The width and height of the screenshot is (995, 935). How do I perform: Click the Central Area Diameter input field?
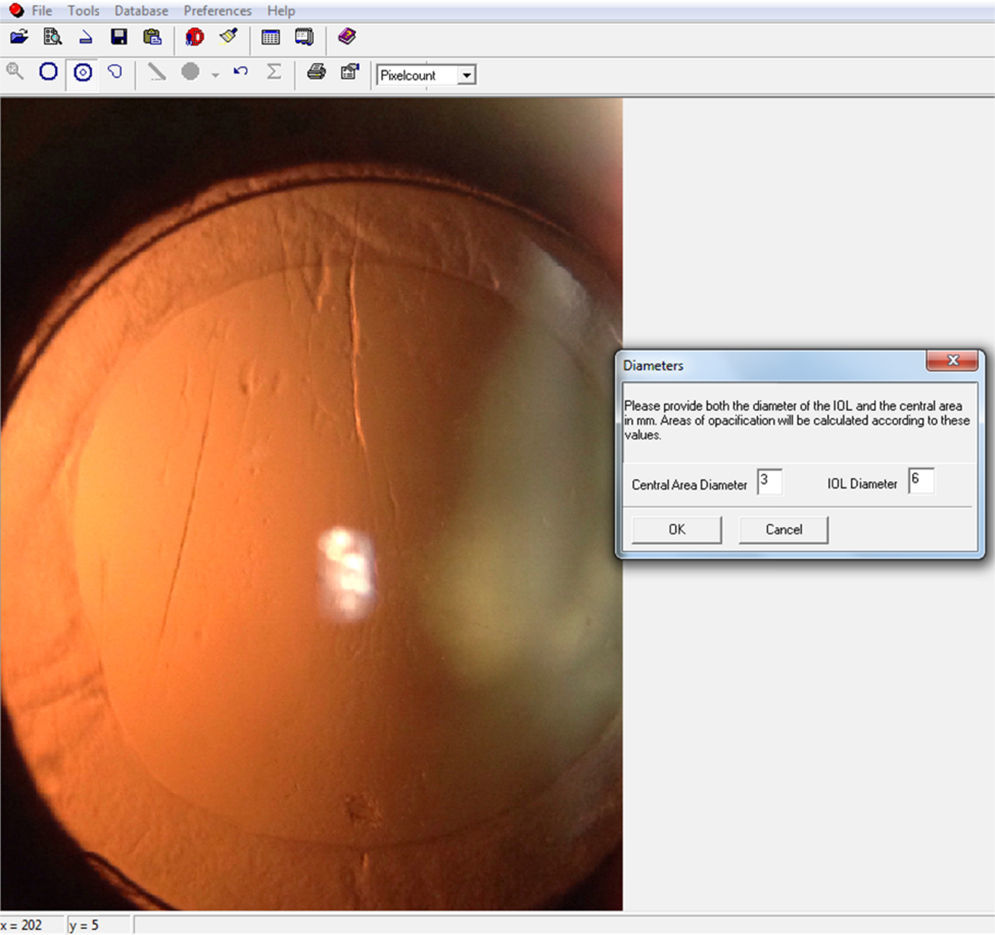point(769,482)
